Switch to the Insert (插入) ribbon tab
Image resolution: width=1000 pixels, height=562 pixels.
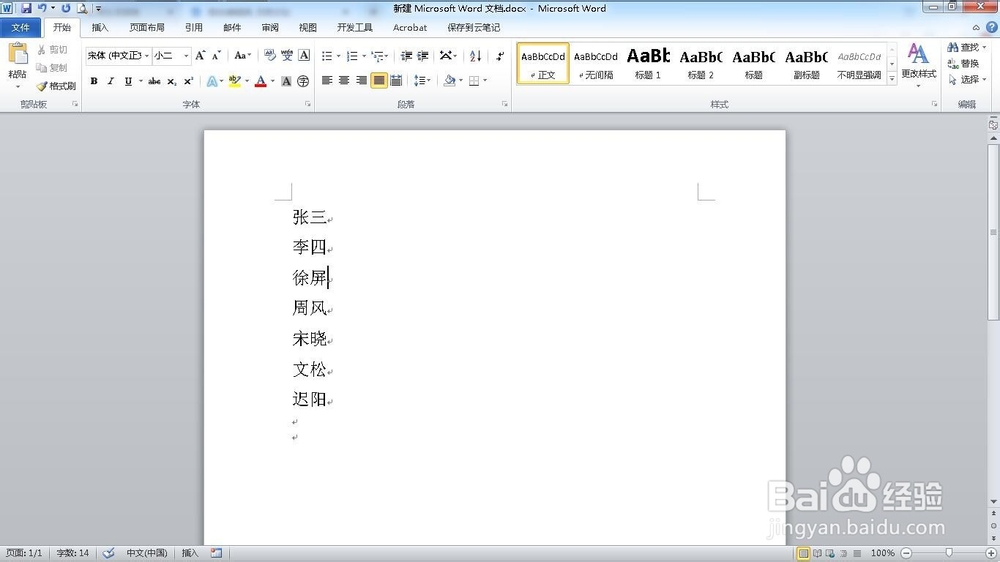(x=99, y=27)
